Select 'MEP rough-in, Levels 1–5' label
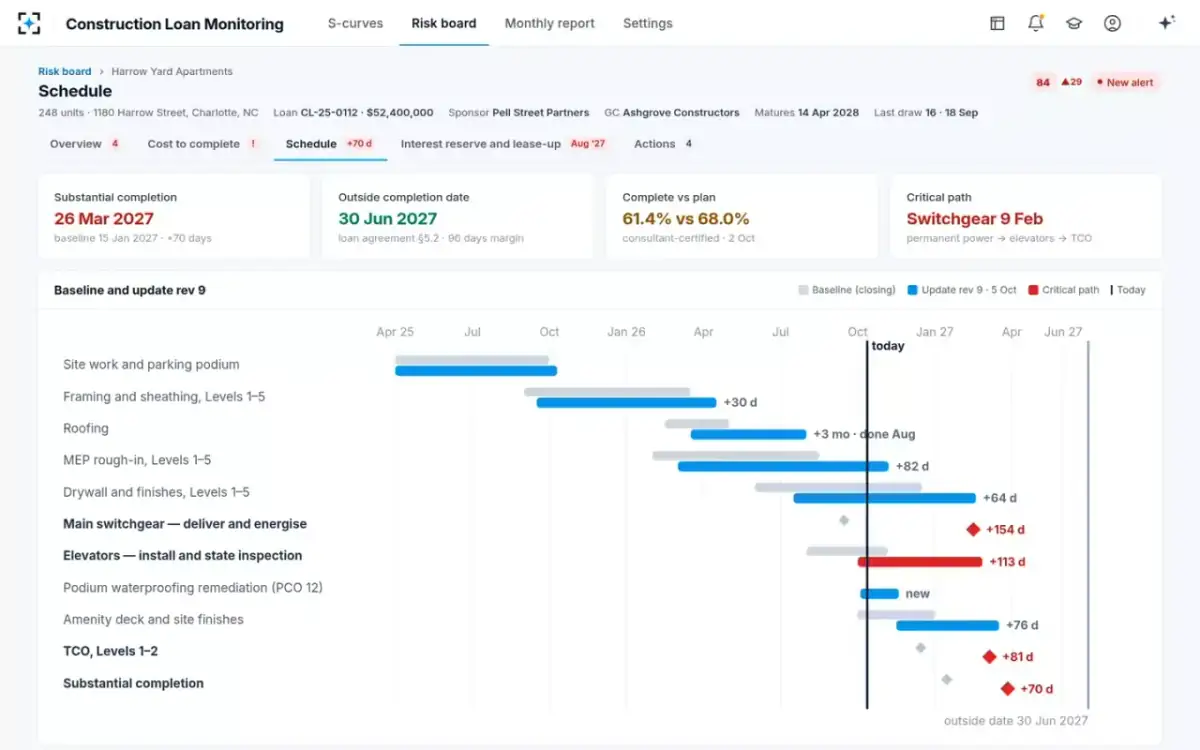The image size is (1200, 750). 137,460
